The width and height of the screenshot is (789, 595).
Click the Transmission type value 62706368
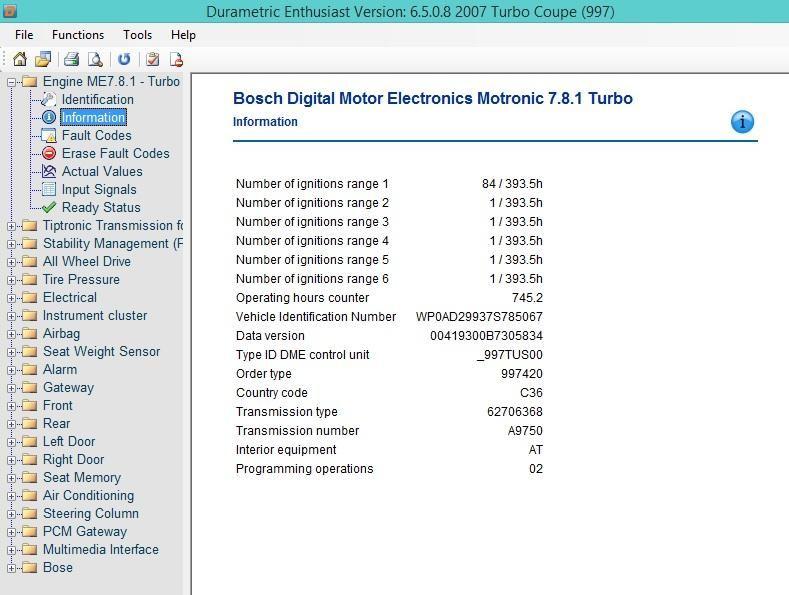(515, 412)
